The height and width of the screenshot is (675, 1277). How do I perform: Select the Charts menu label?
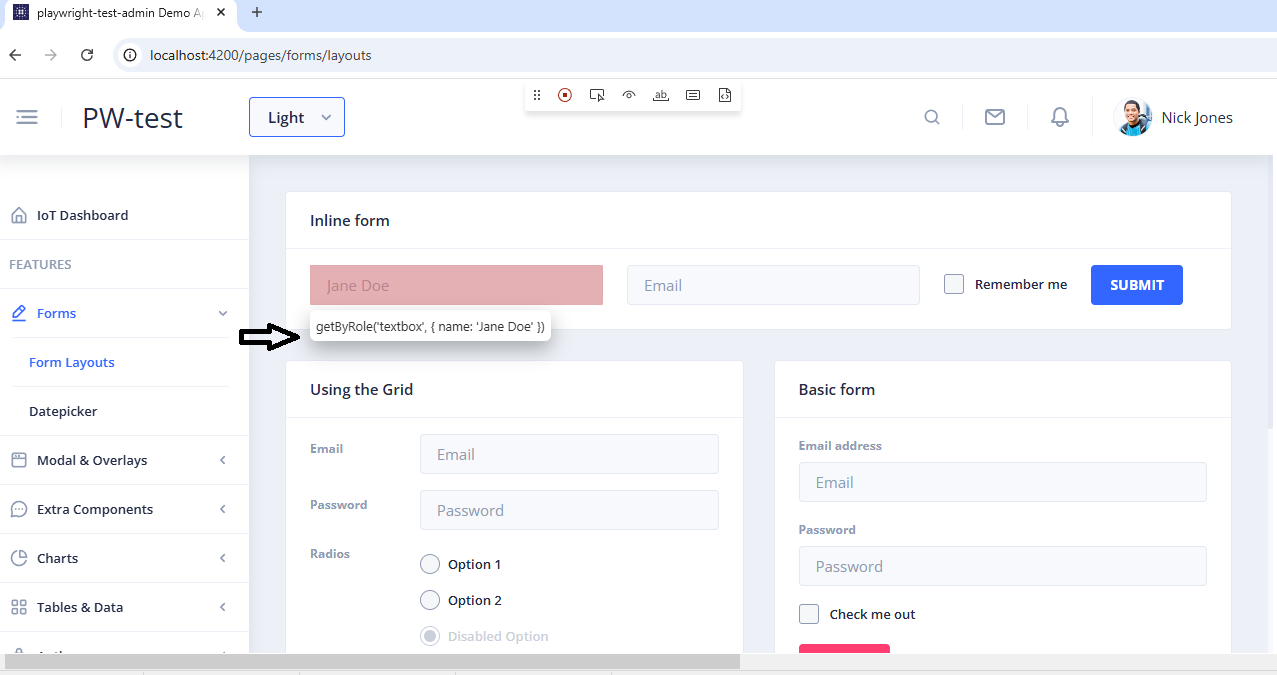[x=57, y=558]
